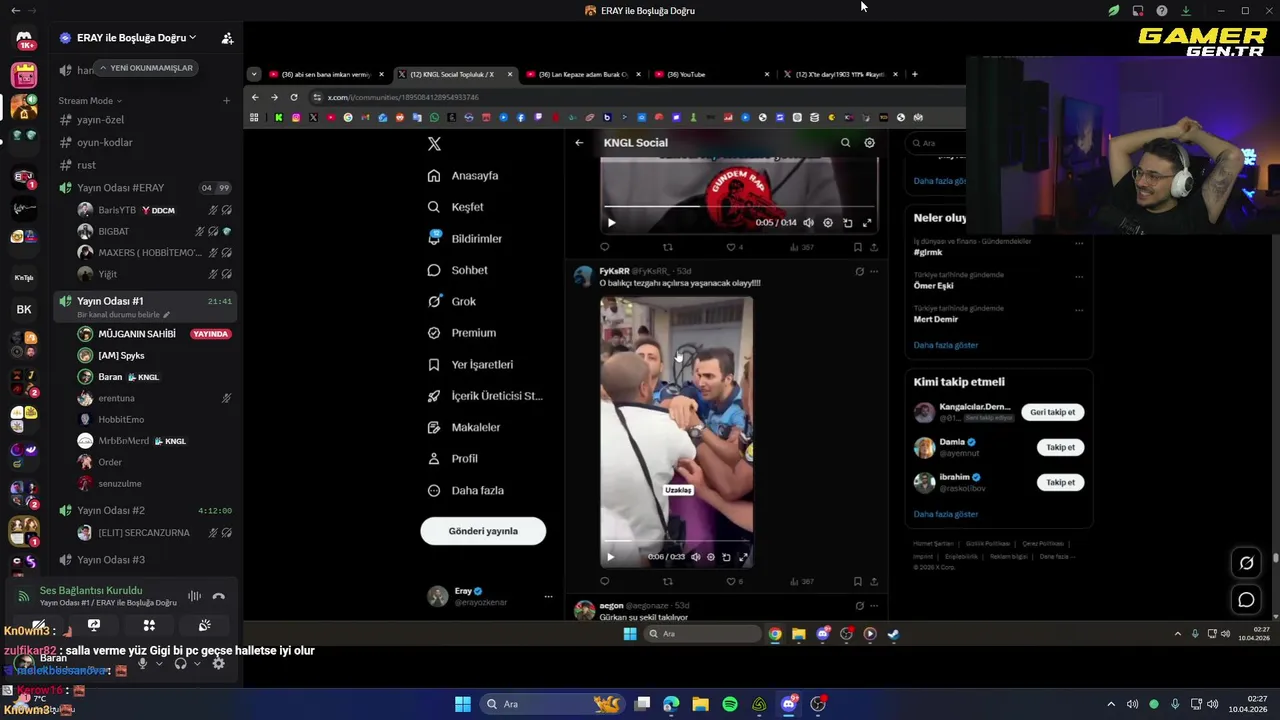Open Yer İşaretleri bookmarks page

[x=470, y=365]
